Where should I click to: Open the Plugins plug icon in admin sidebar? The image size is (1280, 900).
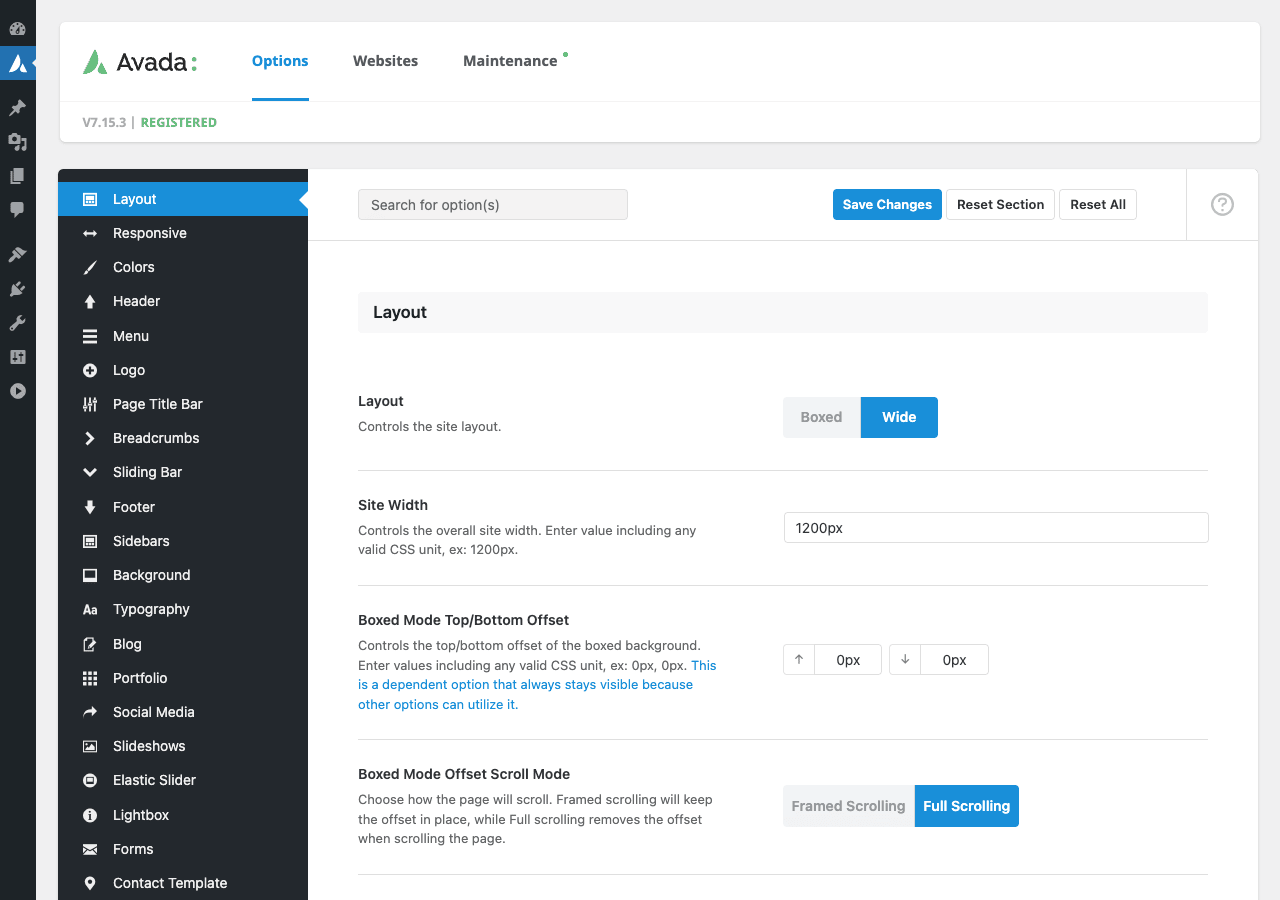pos(18,289)
